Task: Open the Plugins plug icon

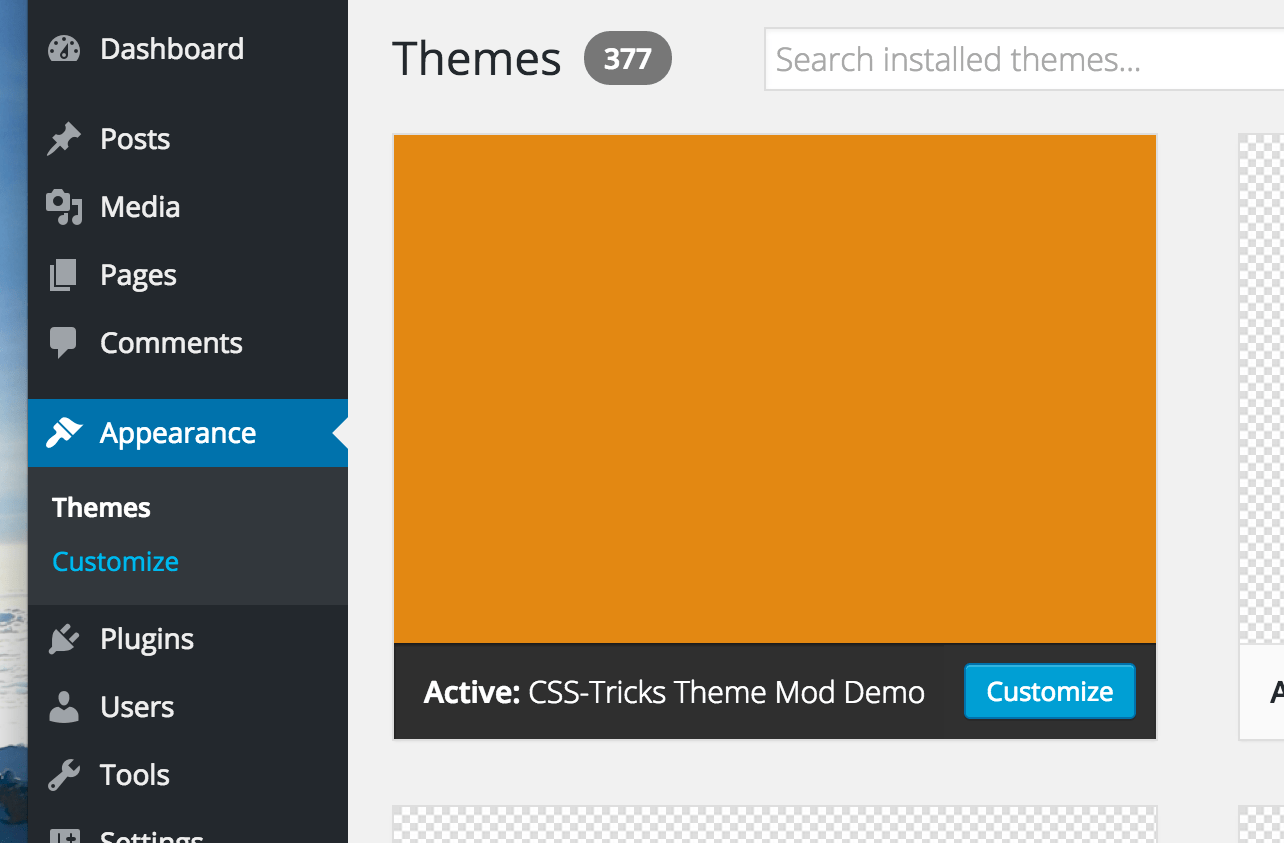Action: click(64, 638)
